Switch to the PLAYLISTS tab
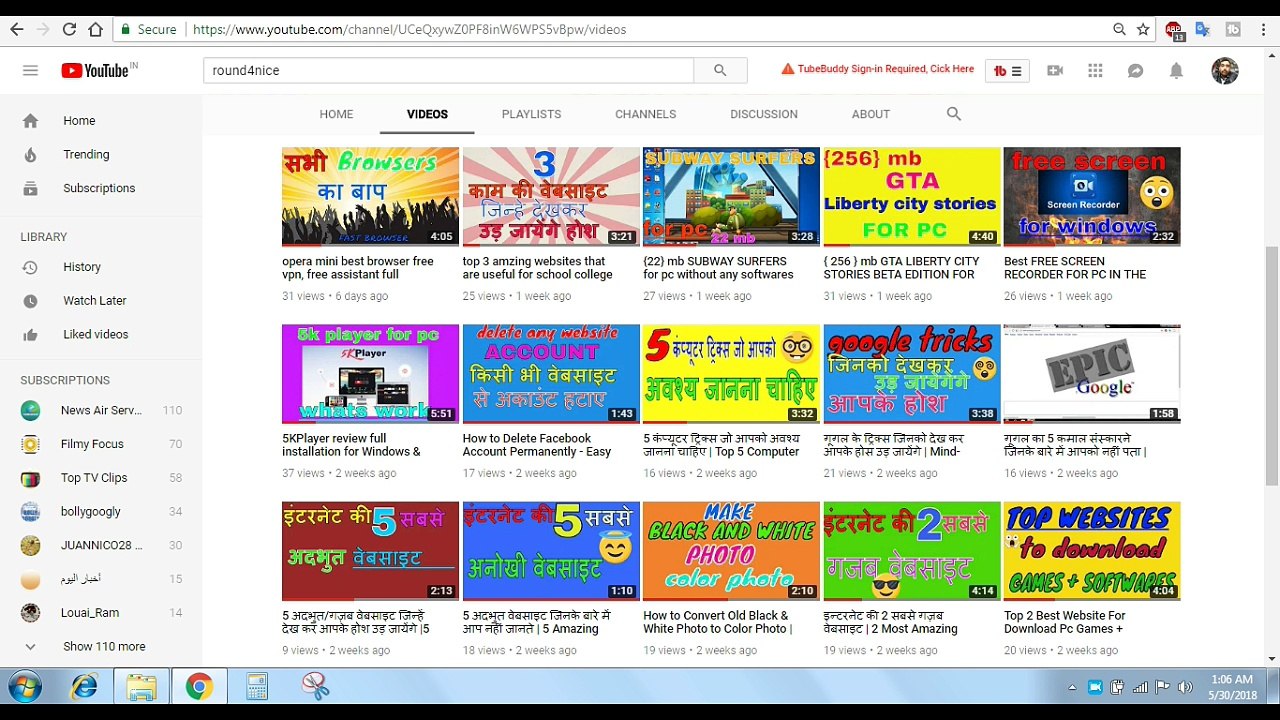1280x720 pixels. pyautogui.click(x=531, y=114)
